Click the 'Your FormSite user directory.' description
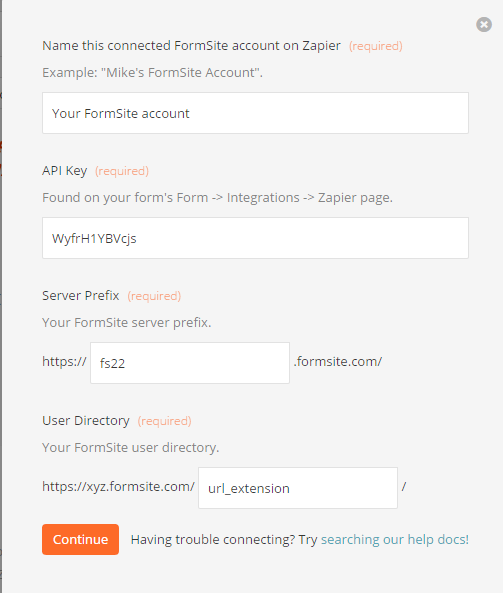503x593 pixels. point(131,447)
